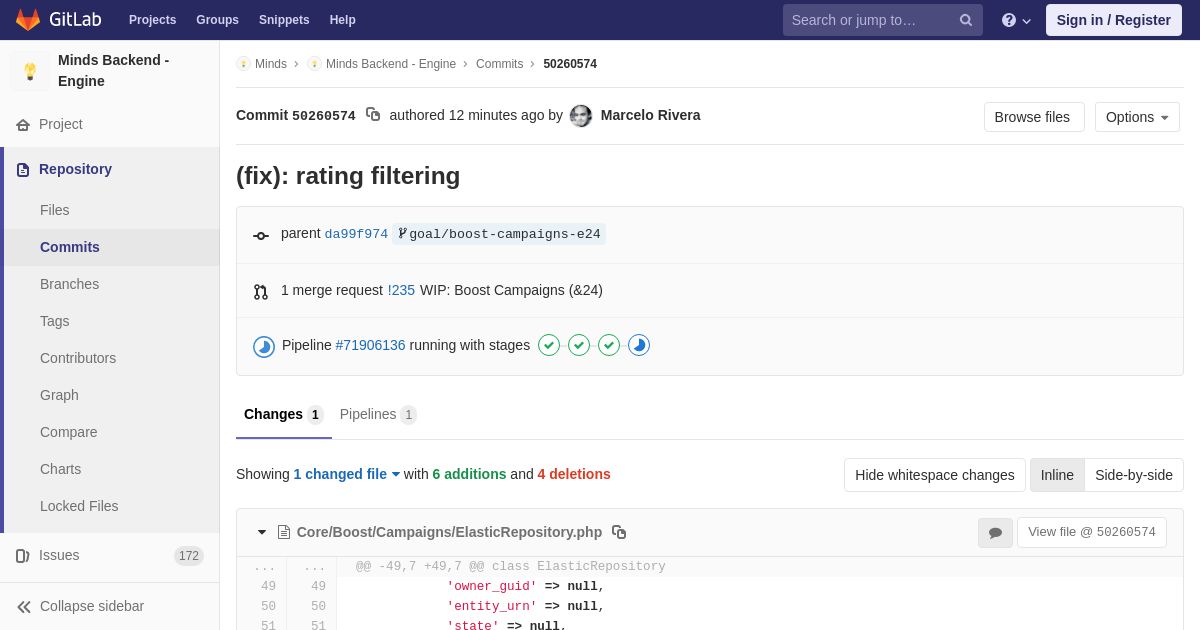Click the GitLab fox logo
The width and height of the screenshot is (1200, 630).
[28, 20]
